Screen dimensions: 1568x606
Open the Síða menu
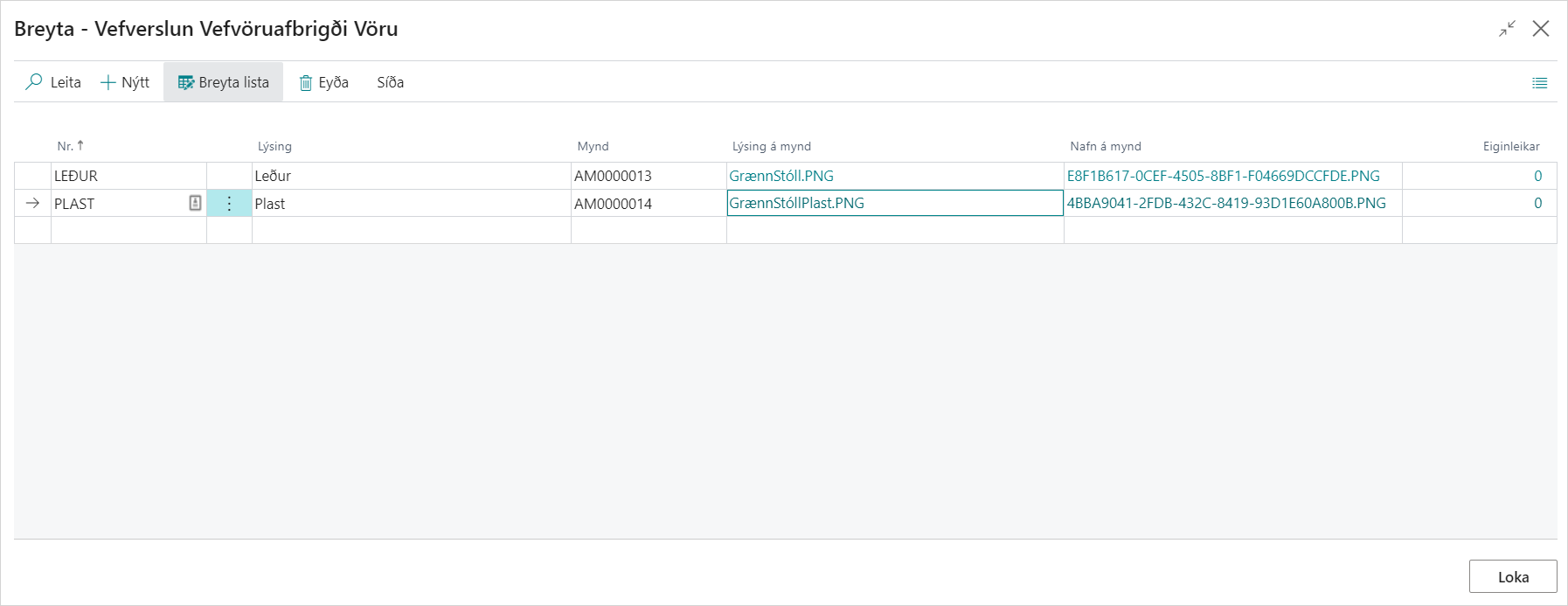[390, 82]
